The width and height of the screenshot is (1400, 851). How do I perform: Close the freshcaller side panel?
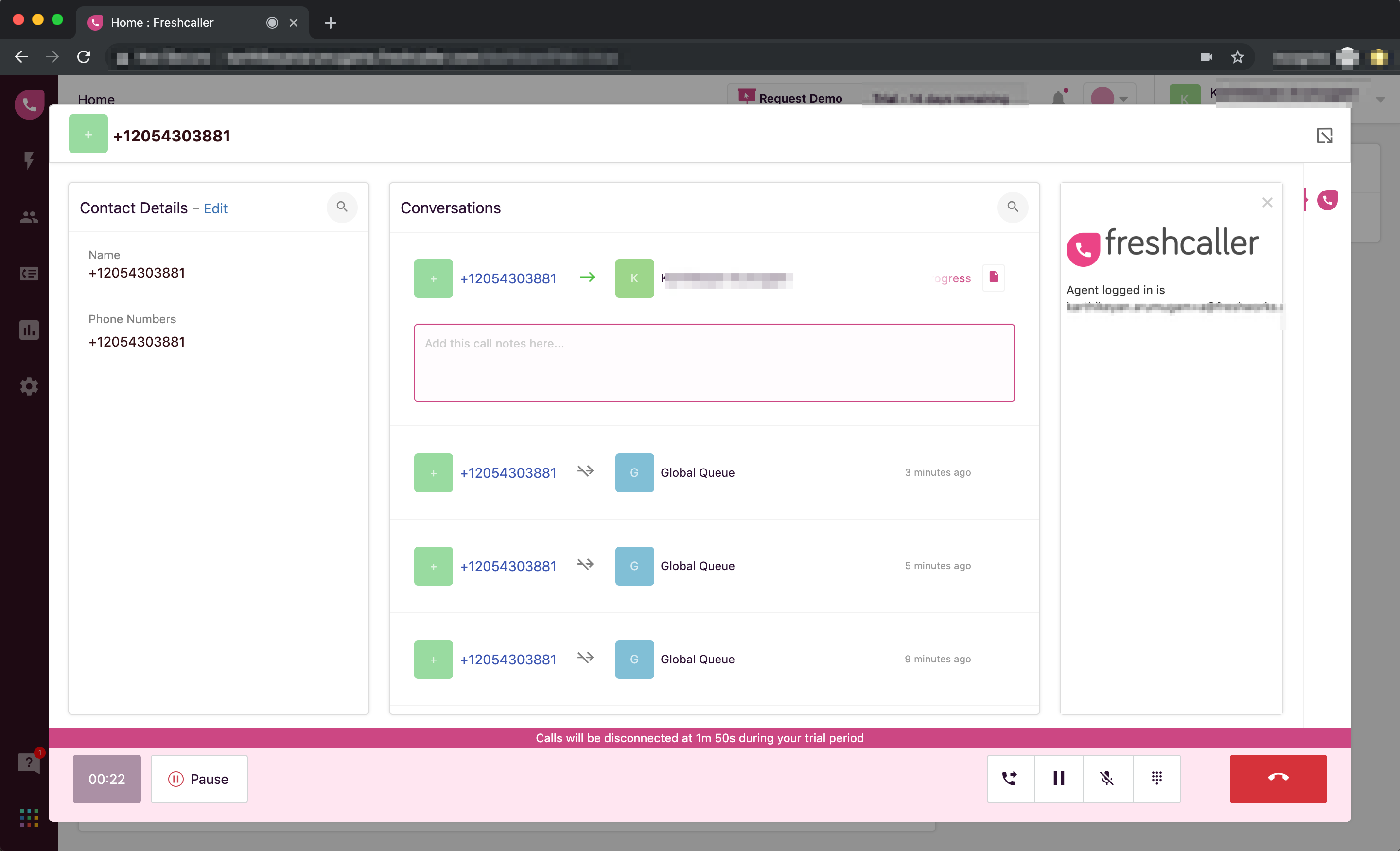click(1267, 202)
